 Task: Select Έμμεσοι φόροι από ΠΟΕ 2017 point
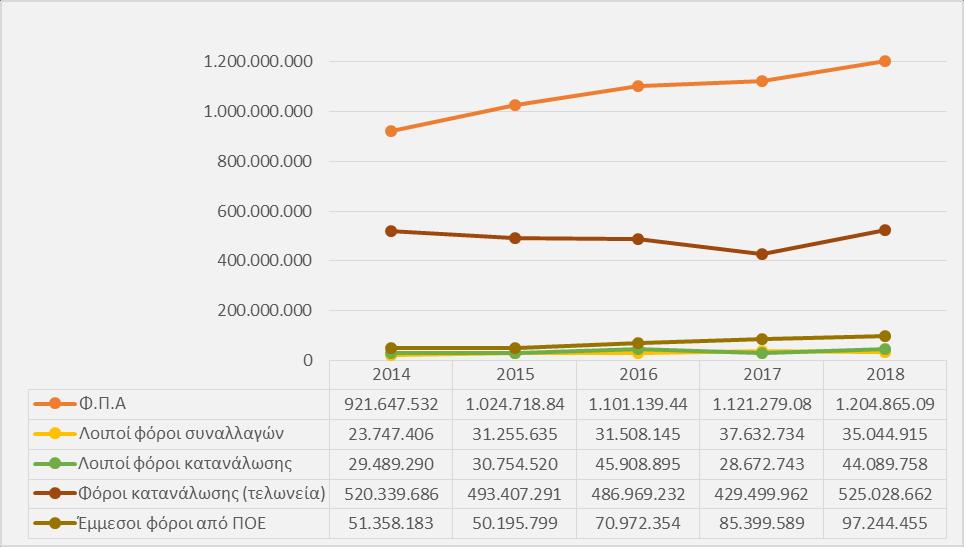point(762,339)
